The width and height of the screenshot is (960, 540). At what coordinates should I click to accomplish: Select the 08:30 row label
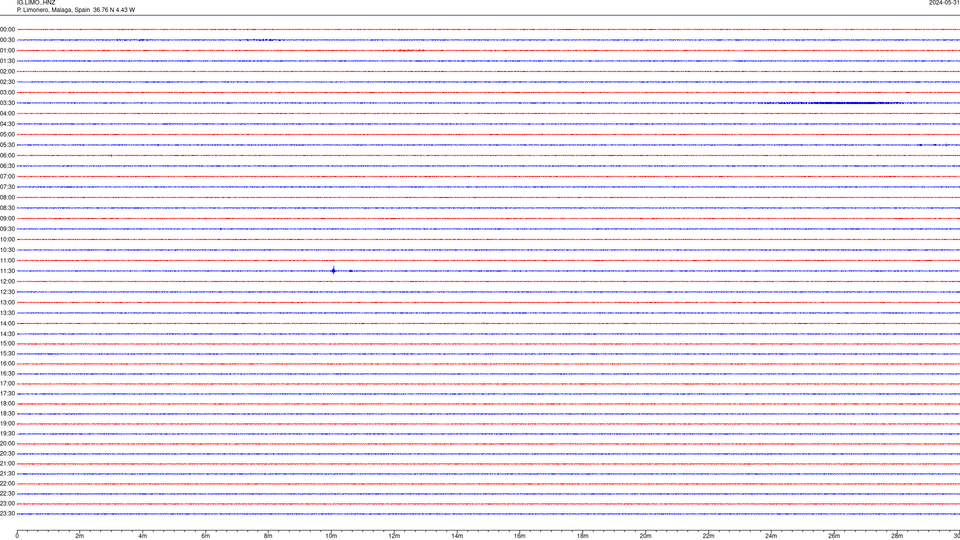[x=7, y=208]
